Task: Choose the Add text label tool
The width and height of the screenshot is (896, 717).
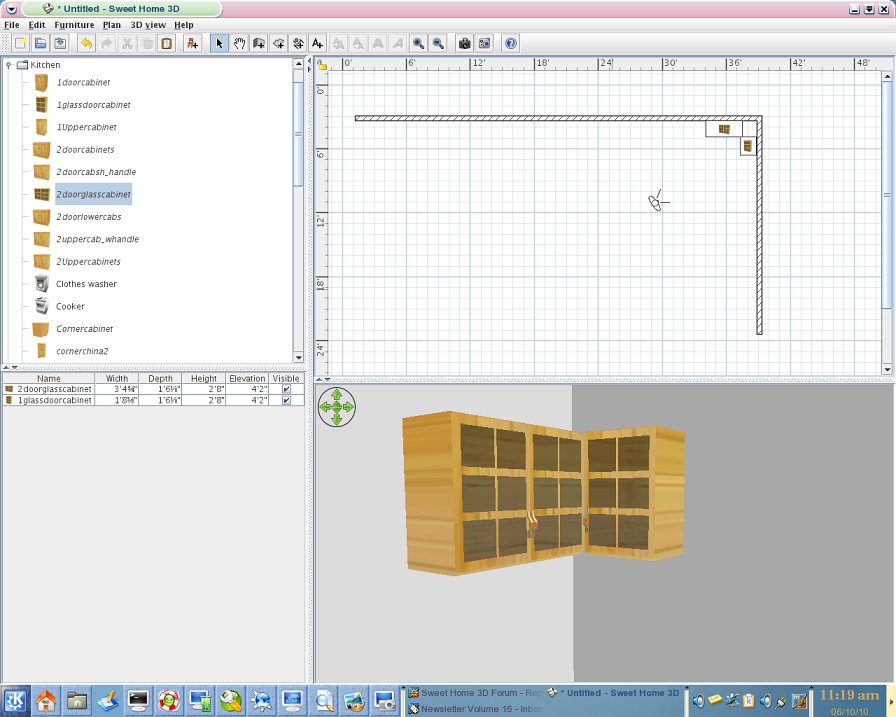Action: point(317,44)
